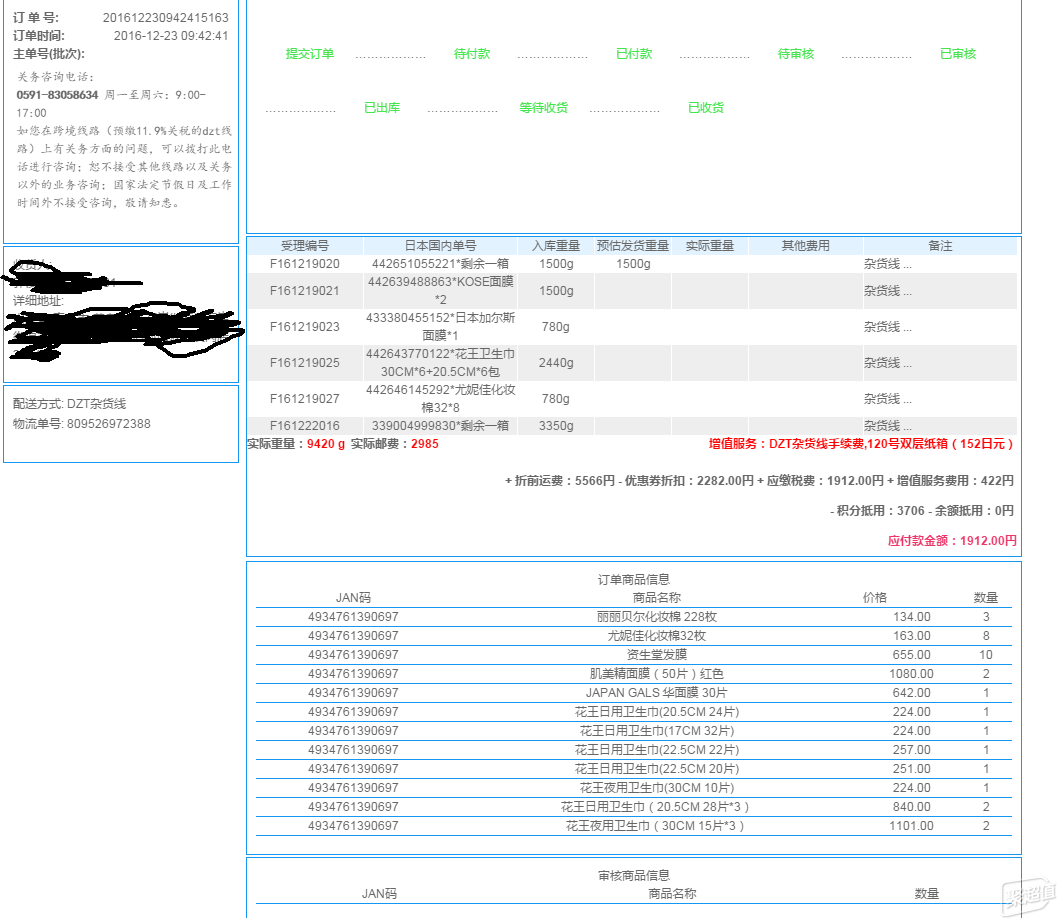Image resolution: width=1057 pixels, height=918 pixels.
Task: Select the 已出库 status step
Action: click(382, 108)
